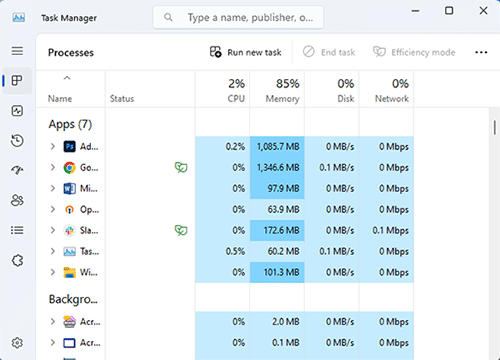Viewport: 500px width, 360px height.
Task: Expand the first Acrobat background process
Action: click(x=53, y=322)
